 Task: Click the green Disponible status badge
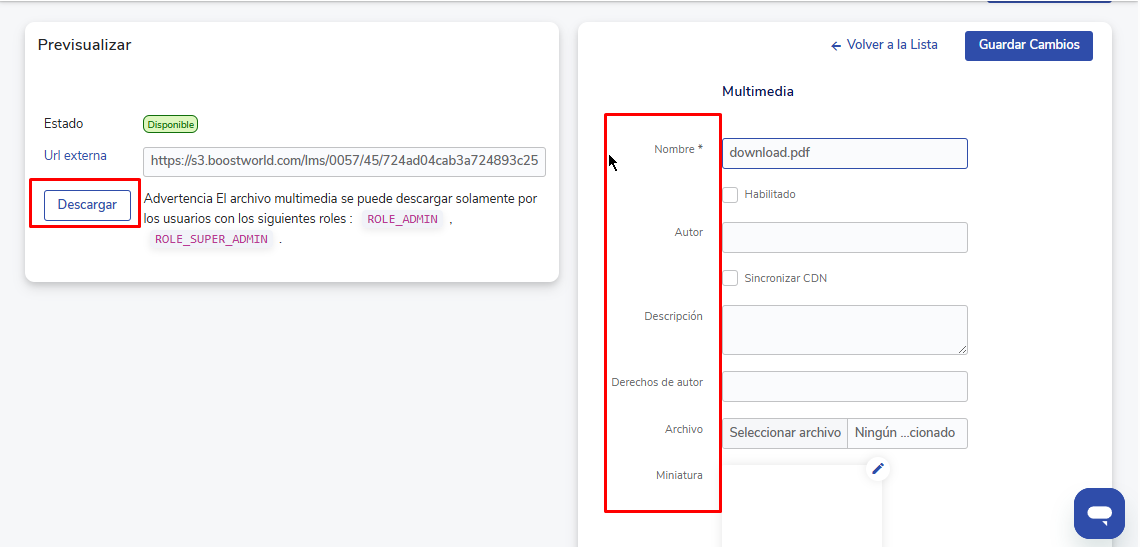click(x=170, y=125)
